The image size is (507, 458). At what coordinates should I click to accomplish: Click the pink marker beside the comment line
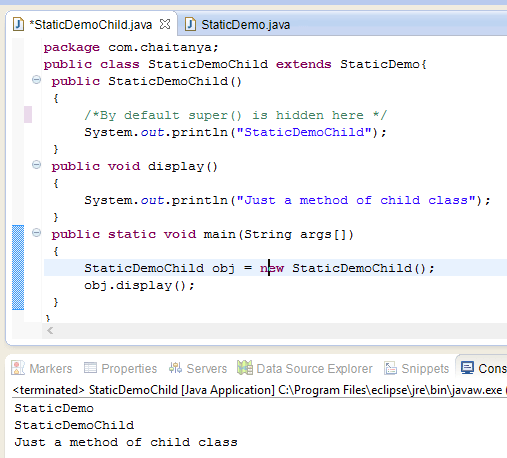(28, 114)
